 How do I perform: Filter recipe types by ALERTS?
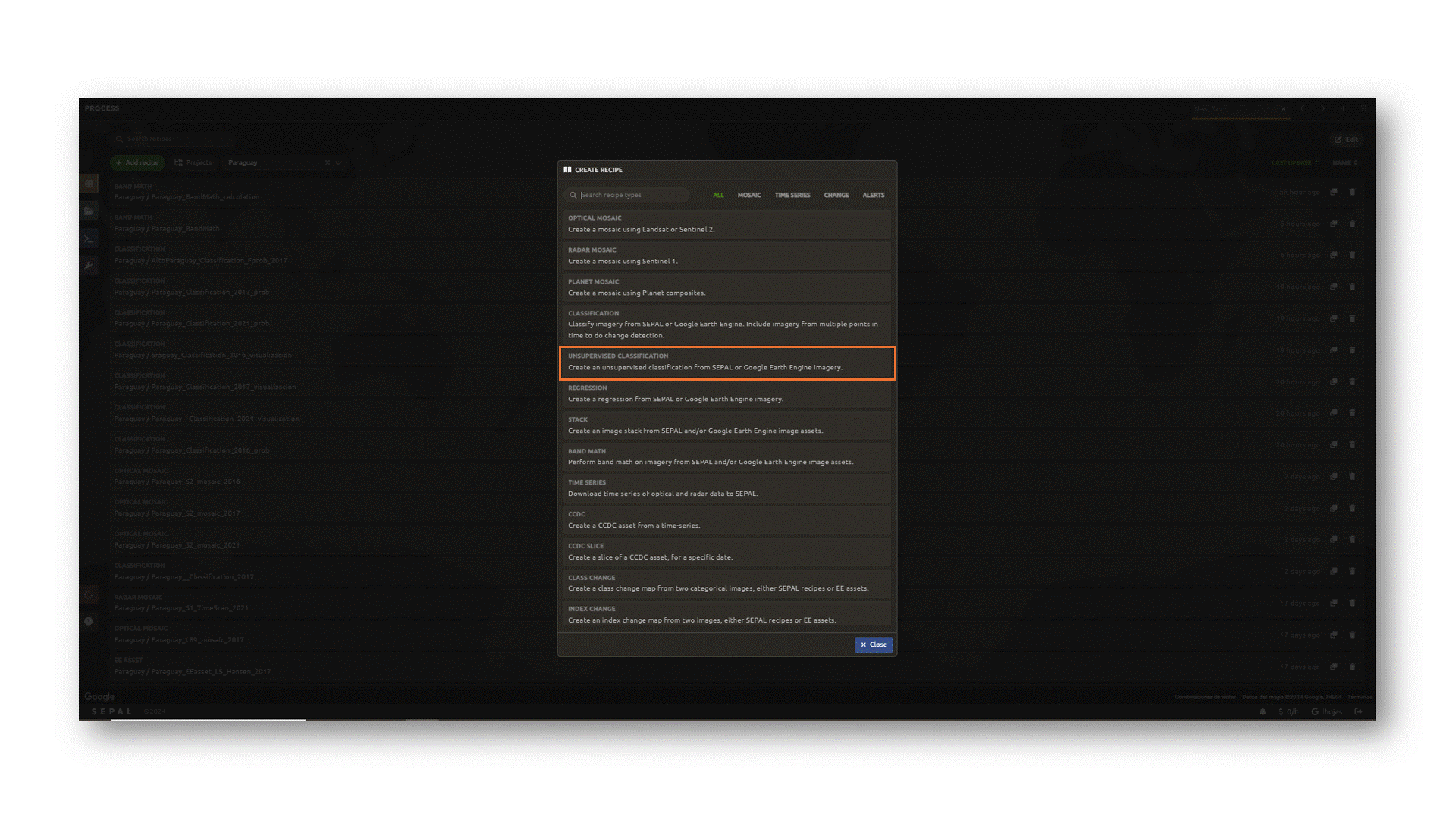coord(873,195)
